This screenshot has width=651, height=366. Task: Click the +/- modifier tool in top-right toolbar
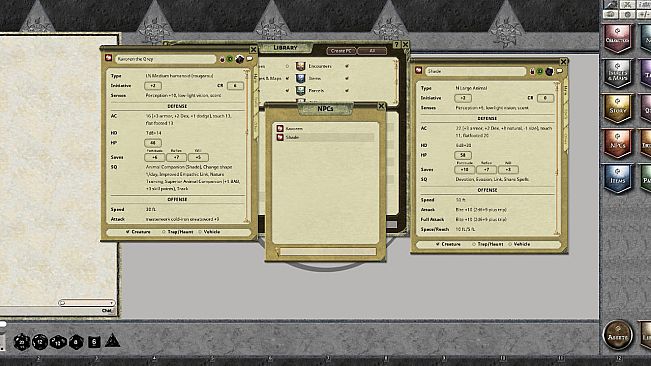[644, 14]
